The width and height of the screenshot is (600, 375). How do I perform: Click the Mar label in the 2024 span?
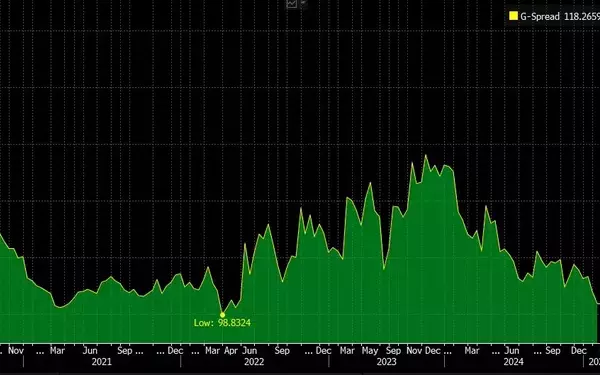click(x=472, y=351)
